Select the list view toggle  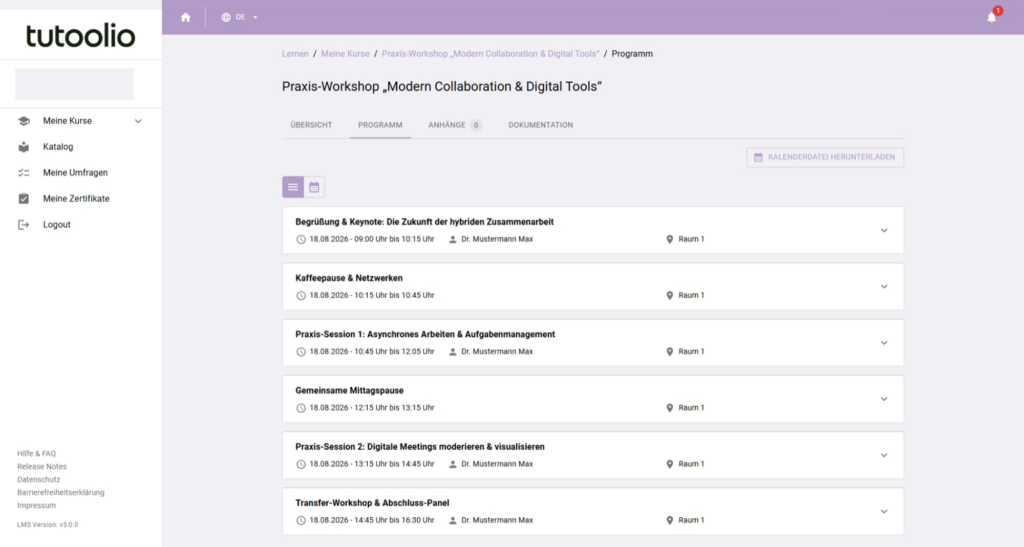(x=293, y=187)
